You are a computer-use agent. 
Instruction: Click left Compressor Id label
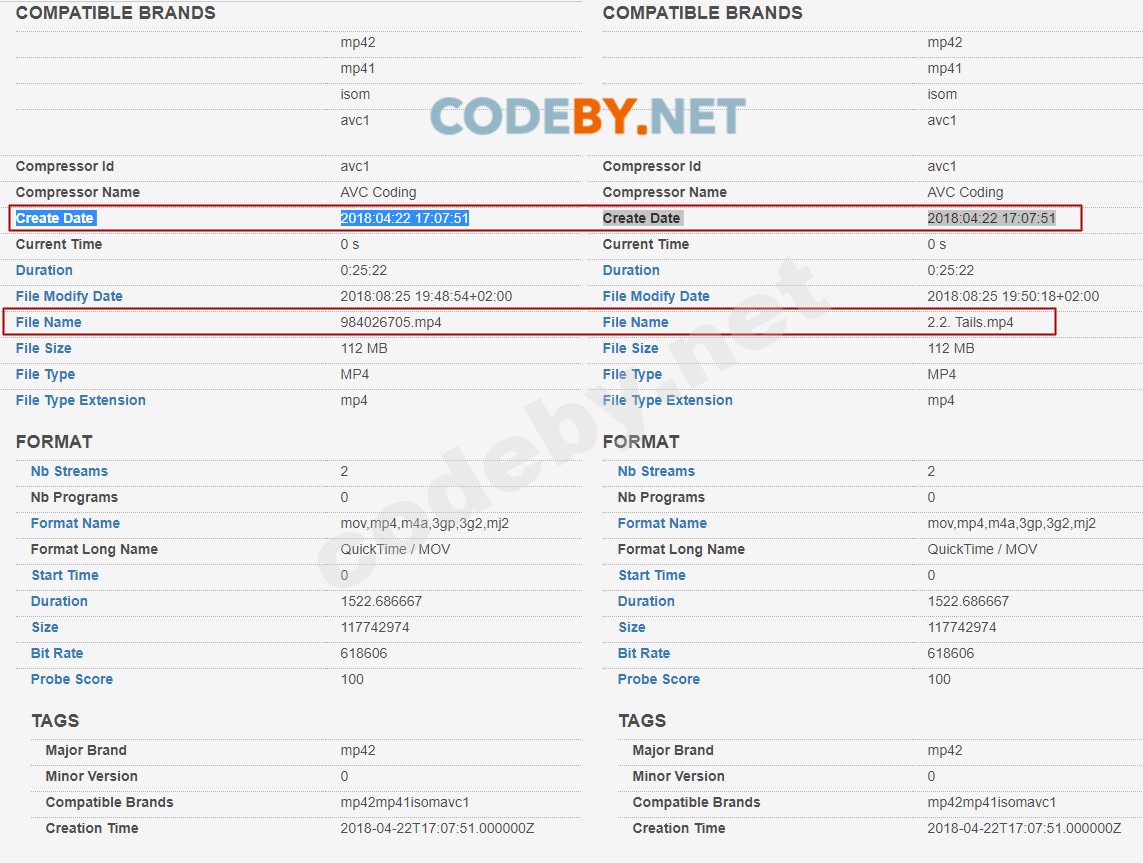pyautogui.click(x=64, y=166)
